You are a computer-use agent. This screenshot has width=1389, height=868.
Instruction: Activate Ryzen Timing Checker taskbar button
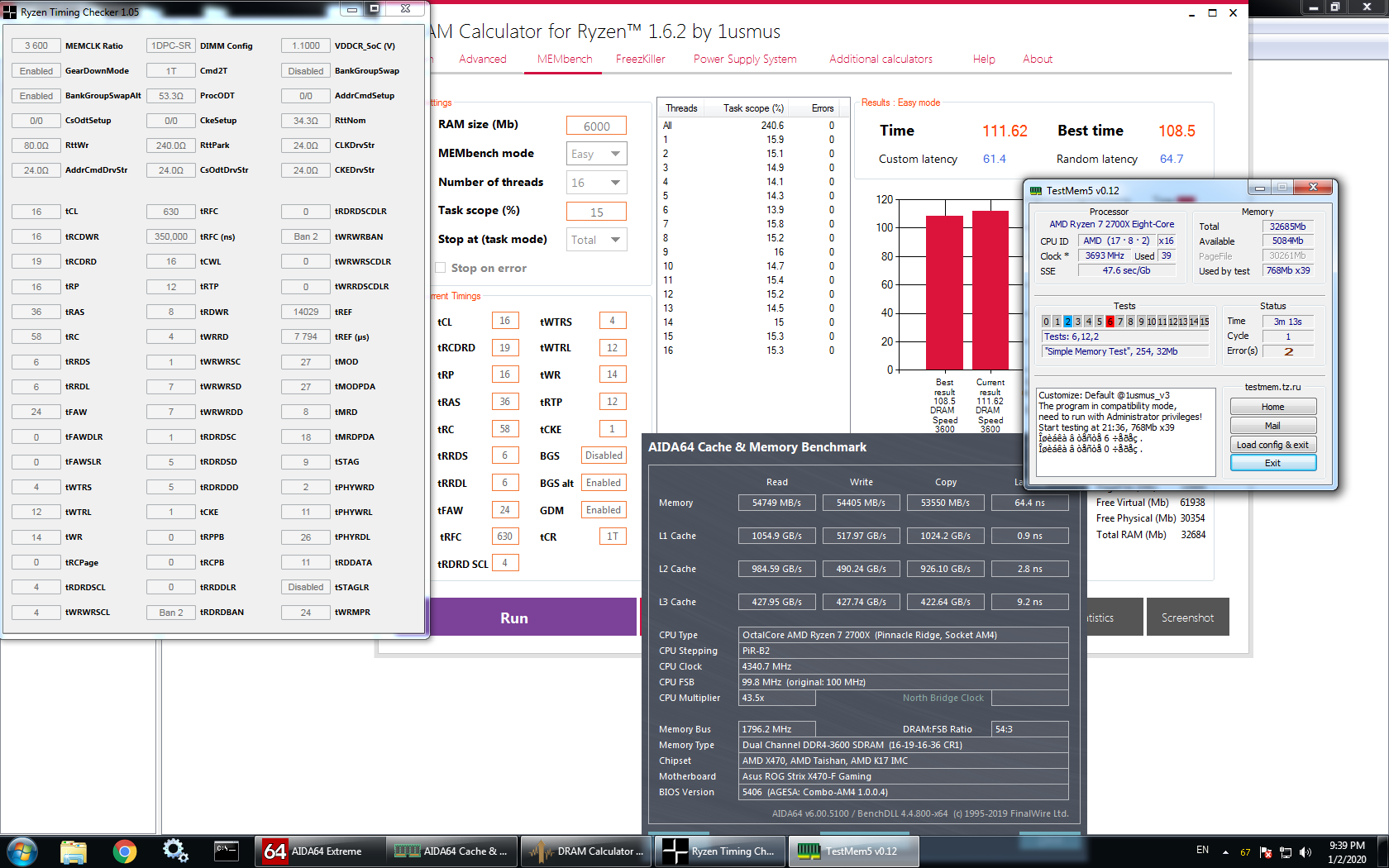click(721, 851)
